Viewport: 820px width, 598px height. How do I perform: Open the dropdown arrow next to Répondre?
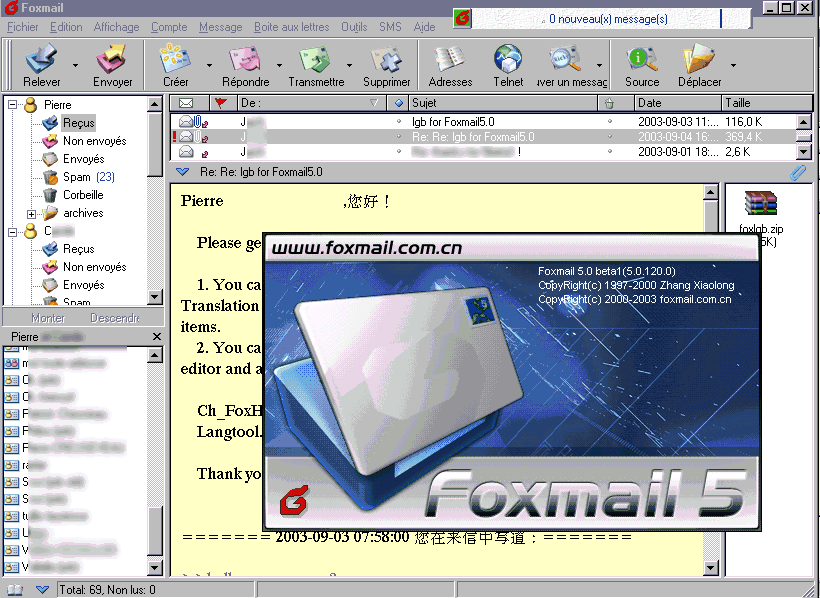[279, 65]
